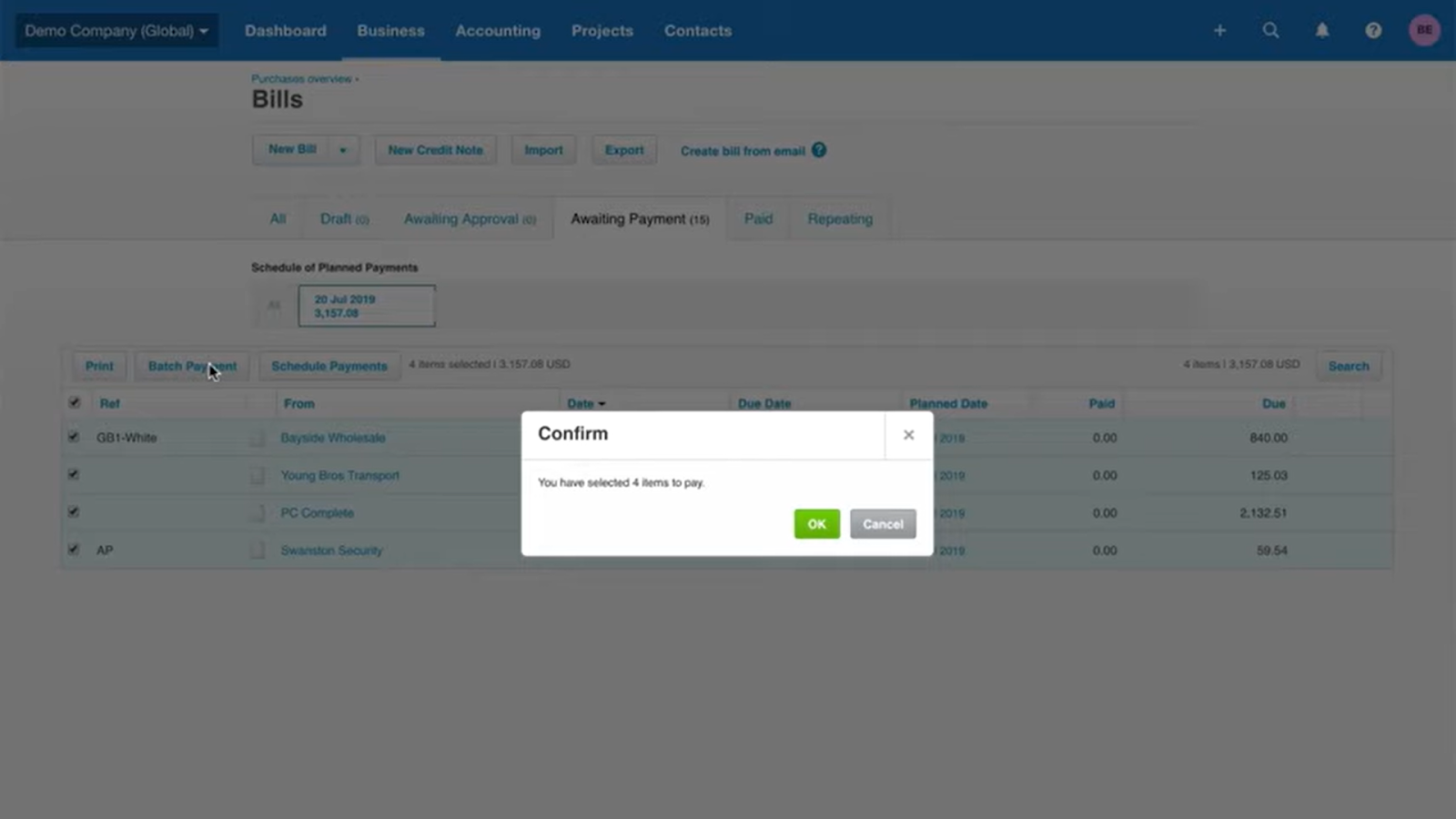
Task: Open the Swanston Security bill link
Action: coord(331,551)
